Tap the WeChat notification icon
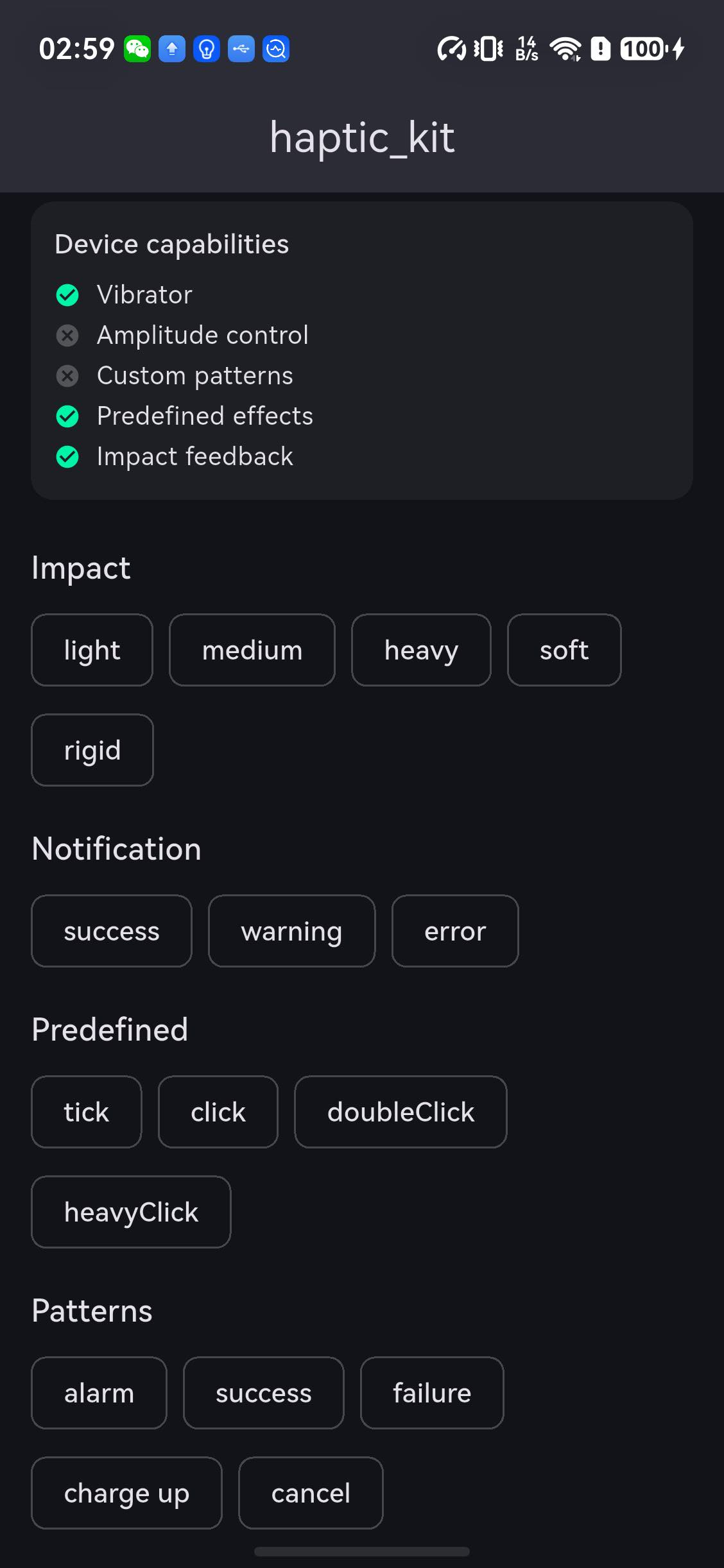 [x=137, y=49]
